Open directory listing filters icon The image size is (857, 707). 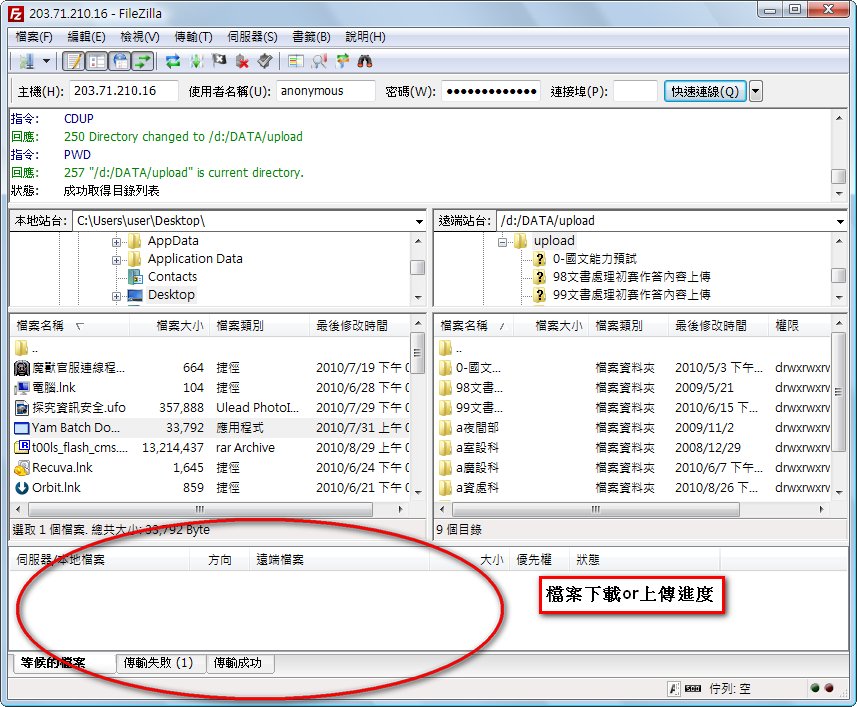pyautogui.click(x=296, y=61)
